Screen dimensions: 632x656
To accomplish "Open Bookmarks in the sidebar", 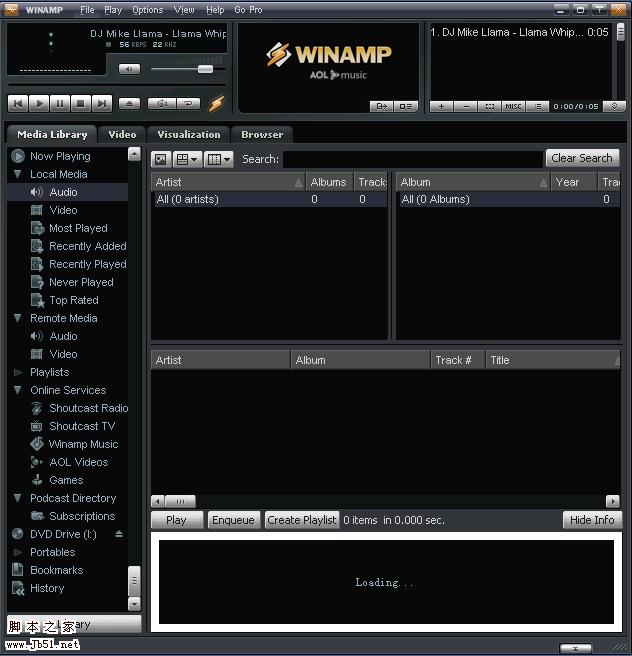I will pos(56,570).
